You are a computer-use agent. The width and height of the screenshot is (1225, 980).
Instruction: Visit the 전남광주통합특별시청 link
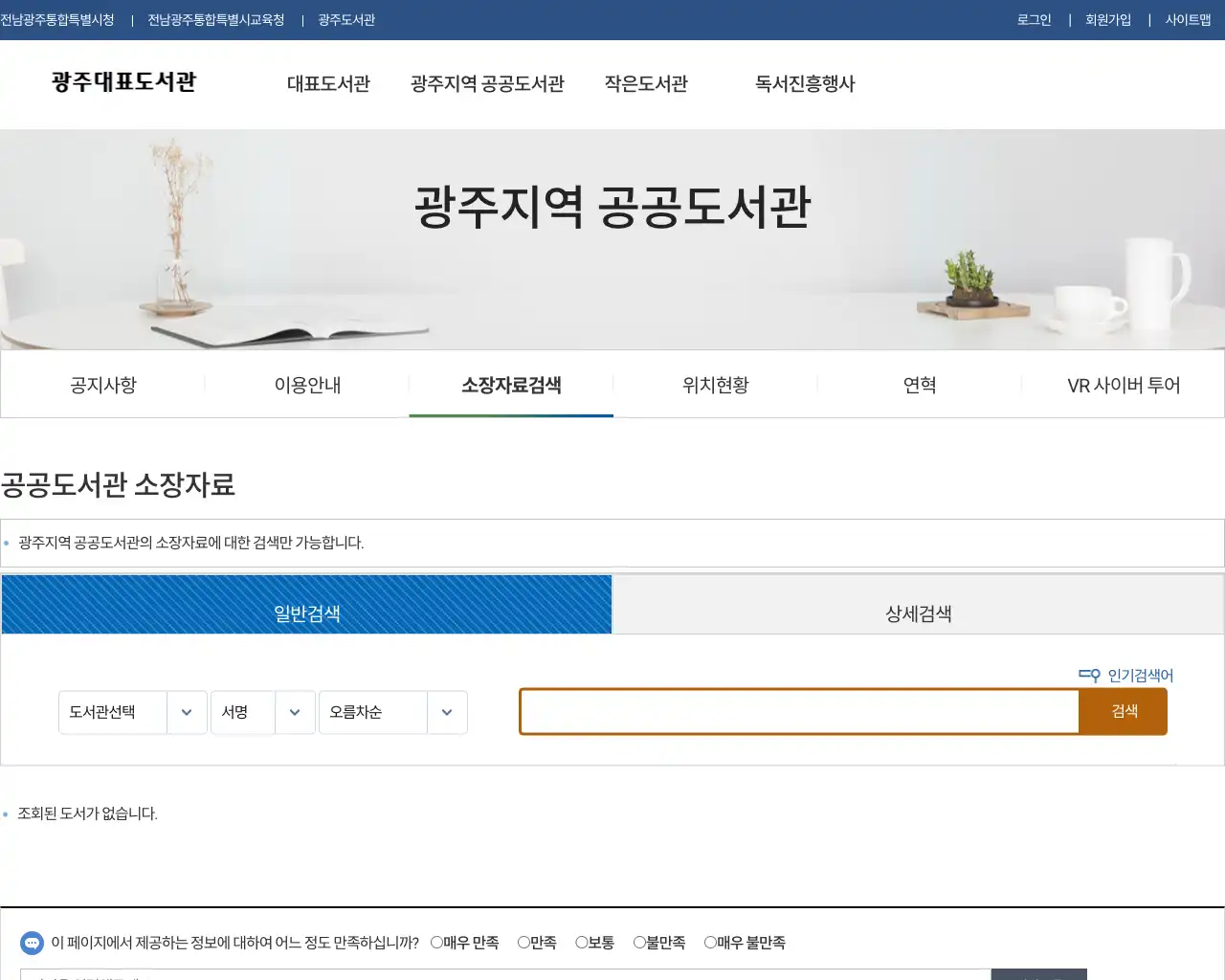click(57, 20)
